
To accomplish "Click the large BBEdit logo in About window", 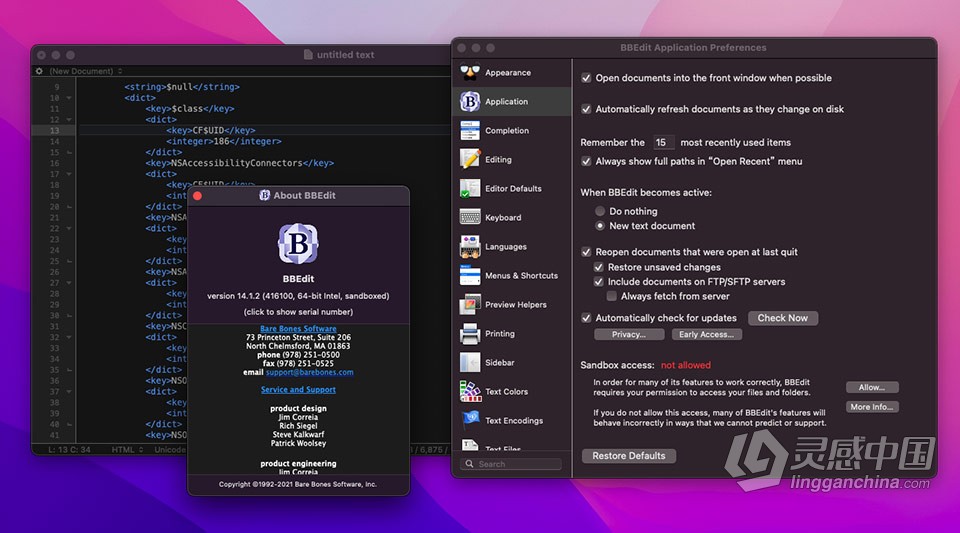I will click(298, 243).
